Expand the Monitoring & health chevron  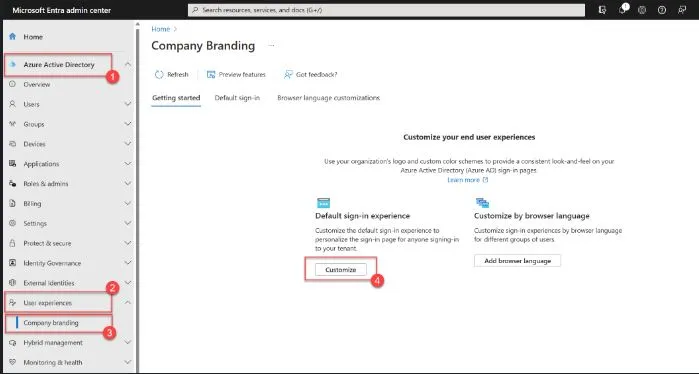pos(128,362)
